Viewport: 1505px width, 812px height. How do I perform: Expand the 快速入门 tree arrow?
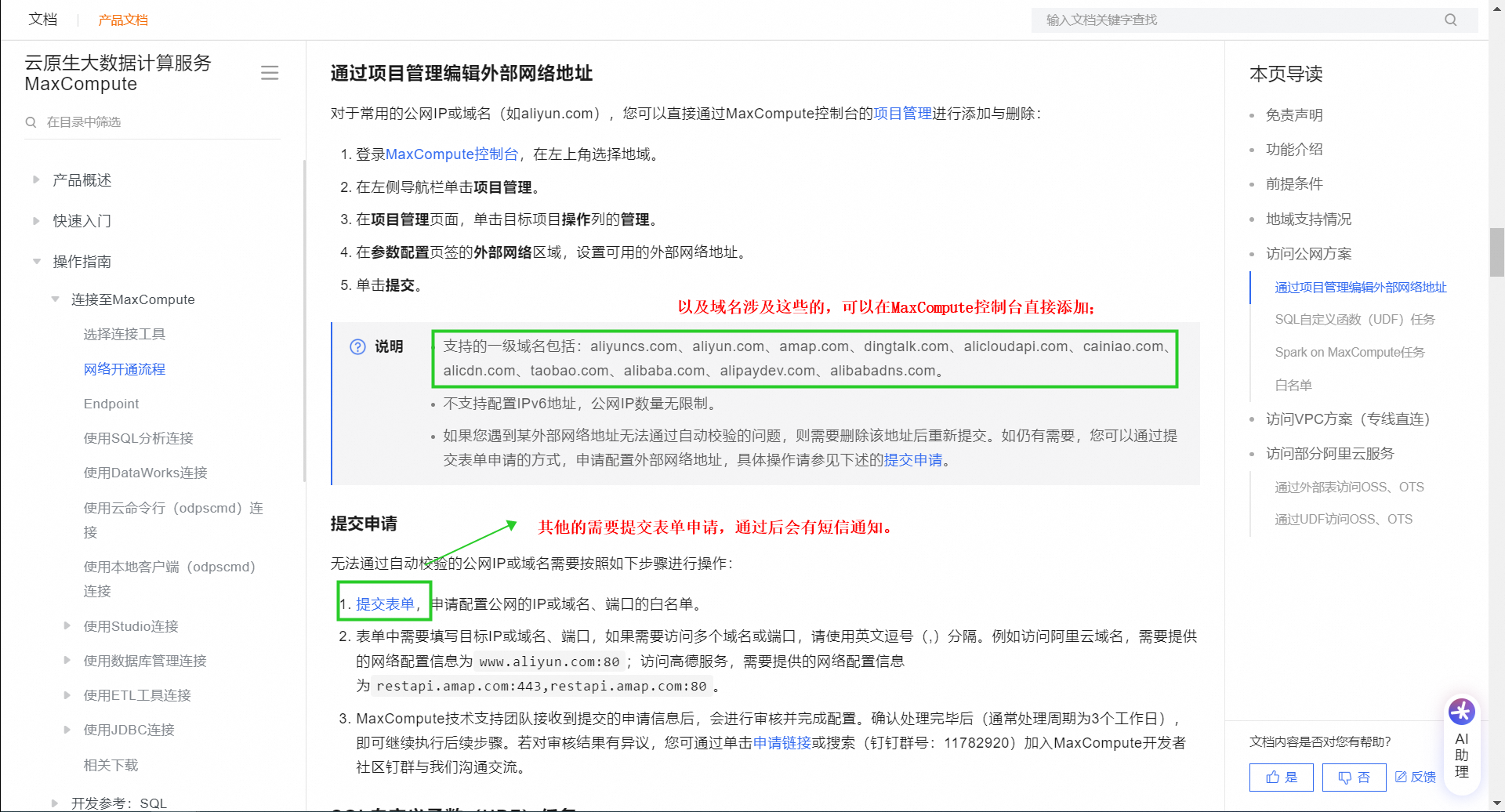36,221
